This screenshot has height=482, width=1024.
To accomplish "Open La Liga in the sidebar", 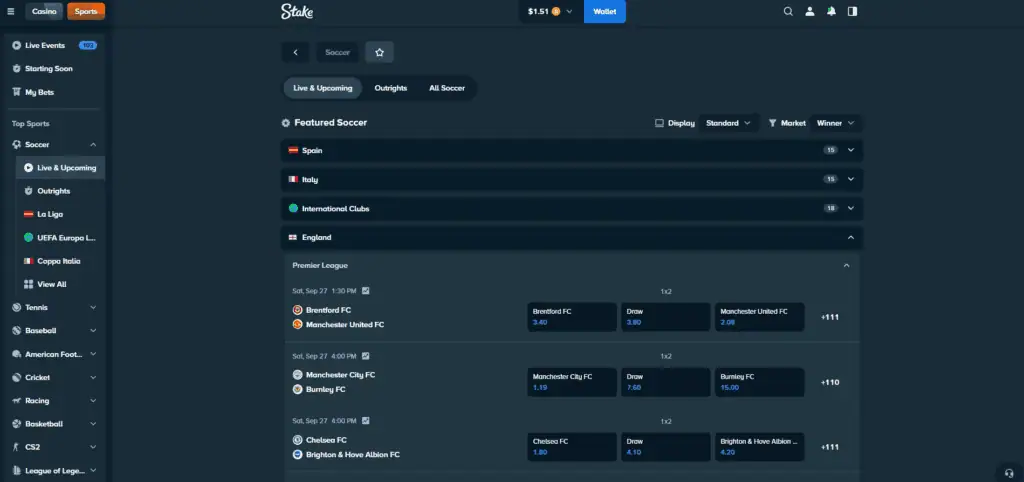I will pyautogui.click(x=51, y=214).
